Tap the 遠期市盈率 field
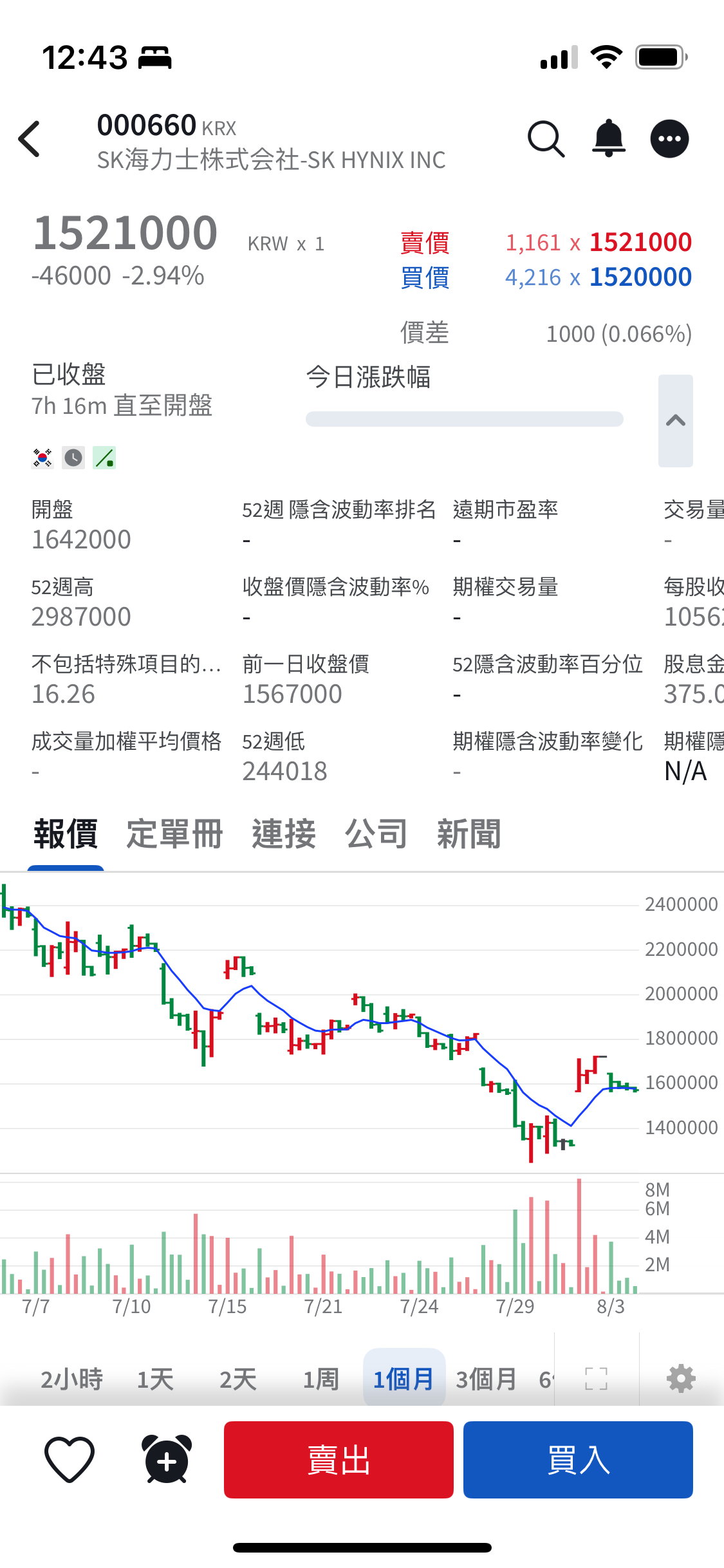This screenshot has height=1568, width=724. (505, 524)
